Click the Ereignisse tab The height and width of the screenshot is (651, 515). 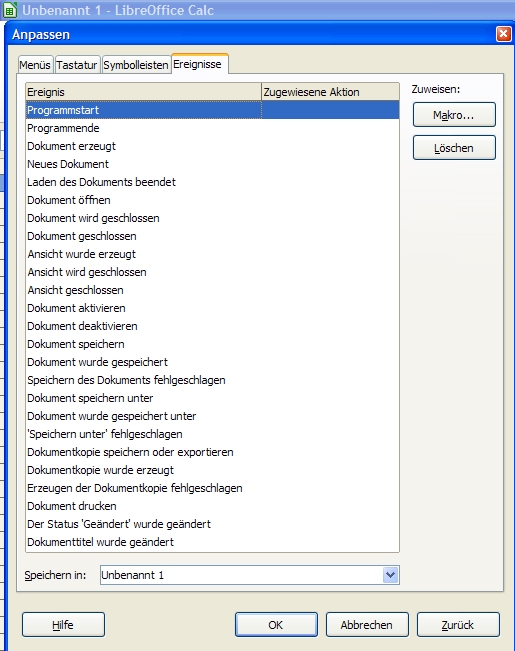(x=199, y=64)
